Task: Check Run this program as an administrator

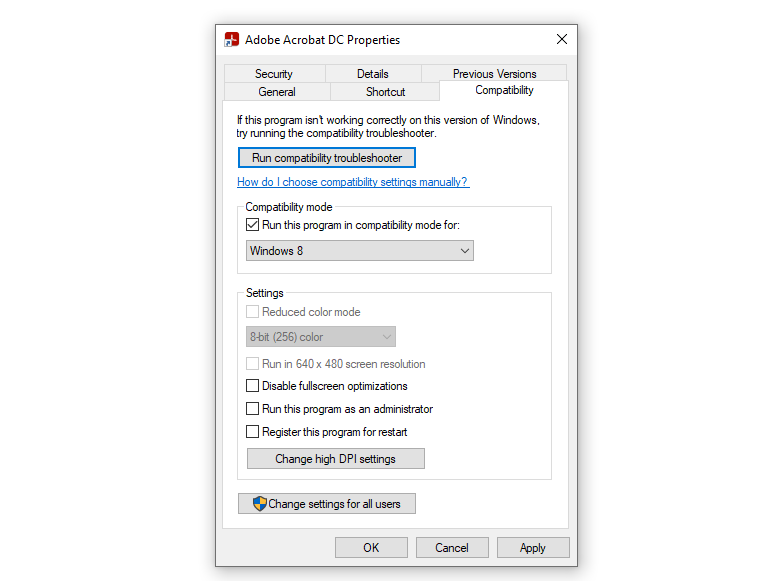Action: (252, 409)
